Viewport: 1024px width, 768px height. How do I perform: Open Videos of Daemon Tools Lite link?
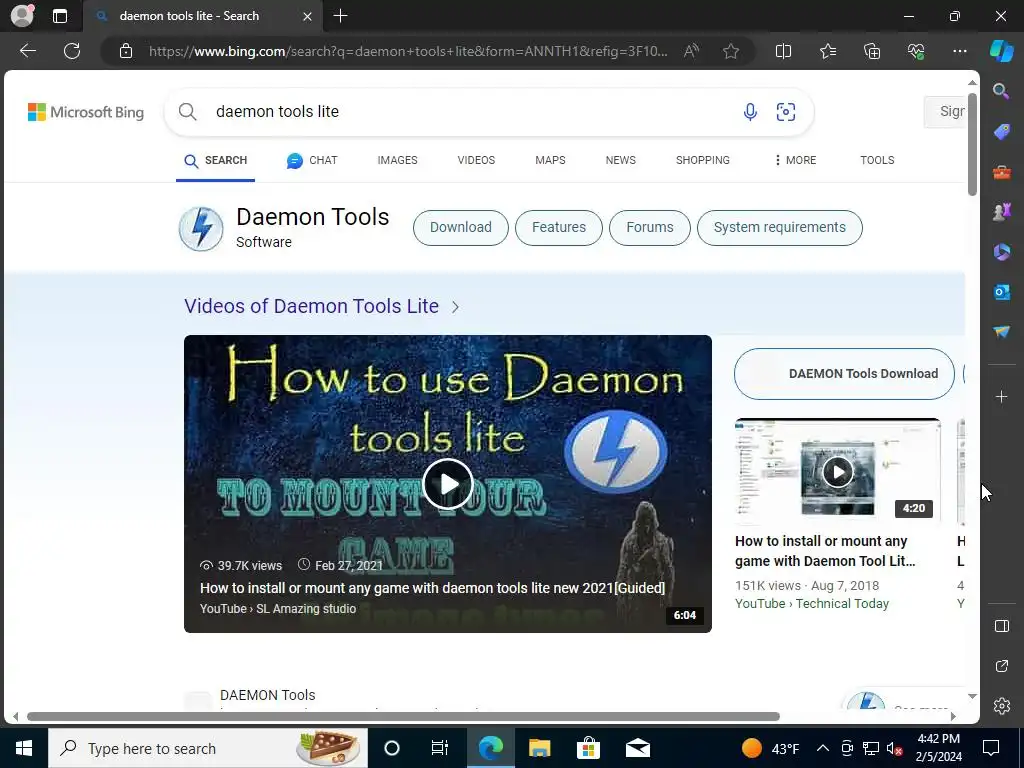311,306
